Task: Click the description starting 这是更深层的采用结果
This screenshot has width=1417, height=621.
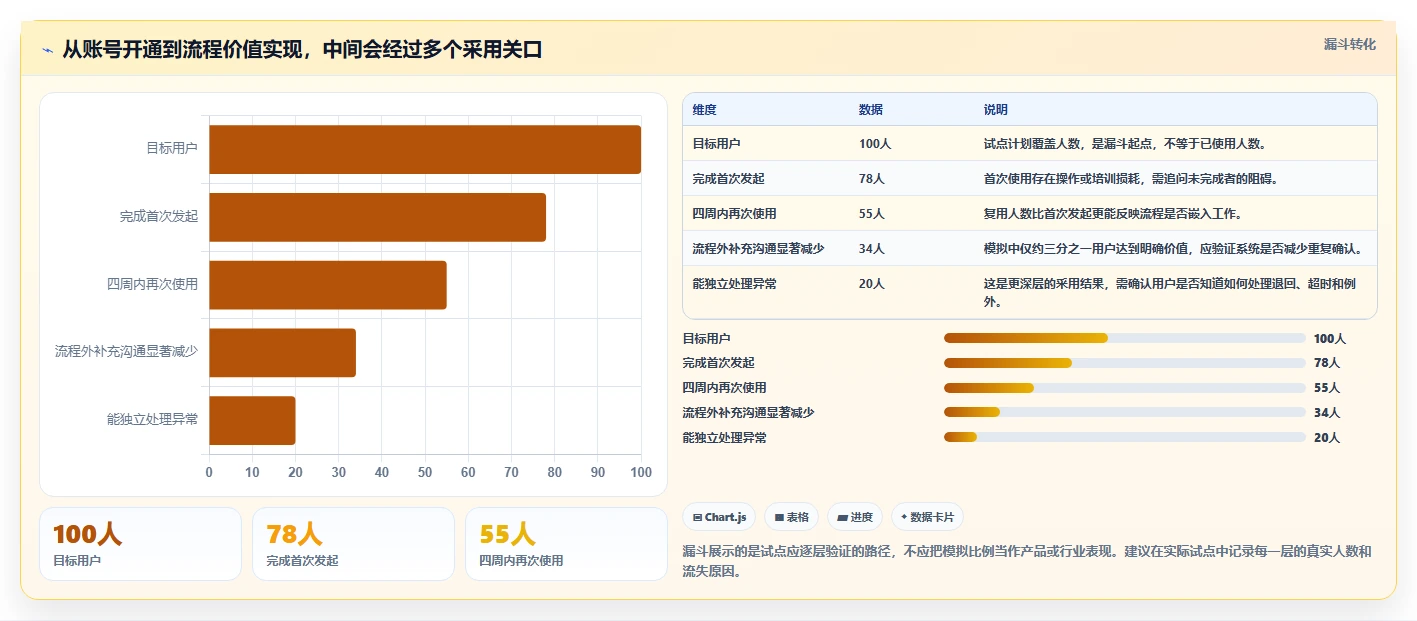Action: pos(1171,293)
